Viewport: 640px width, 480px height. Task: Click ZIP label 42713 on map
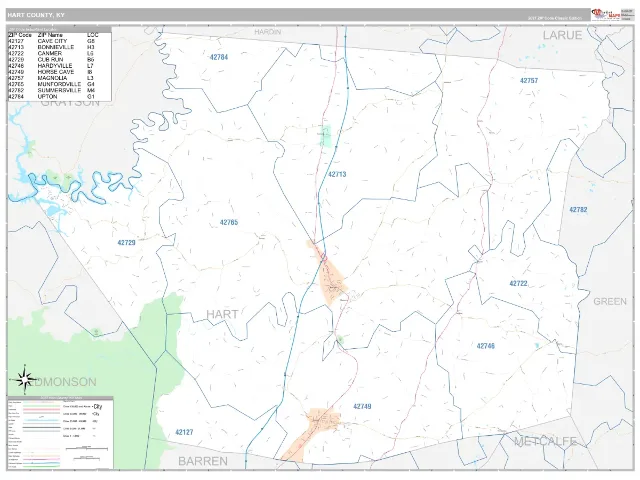[337, 174]
